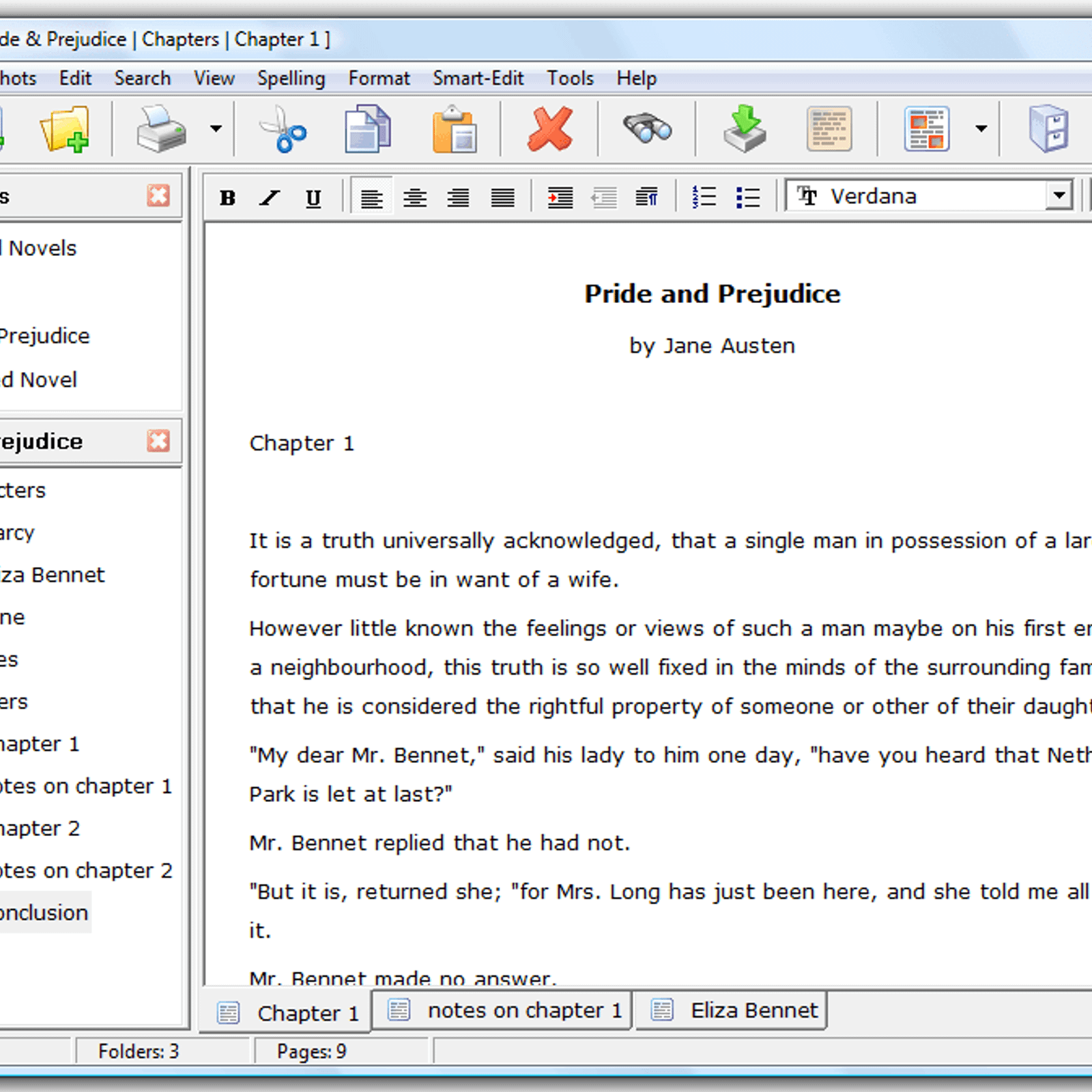Image resolution: width=1092 pixels, height=1092 pixels.
Task: Open the Edit menu
Action: click(75, 78)
